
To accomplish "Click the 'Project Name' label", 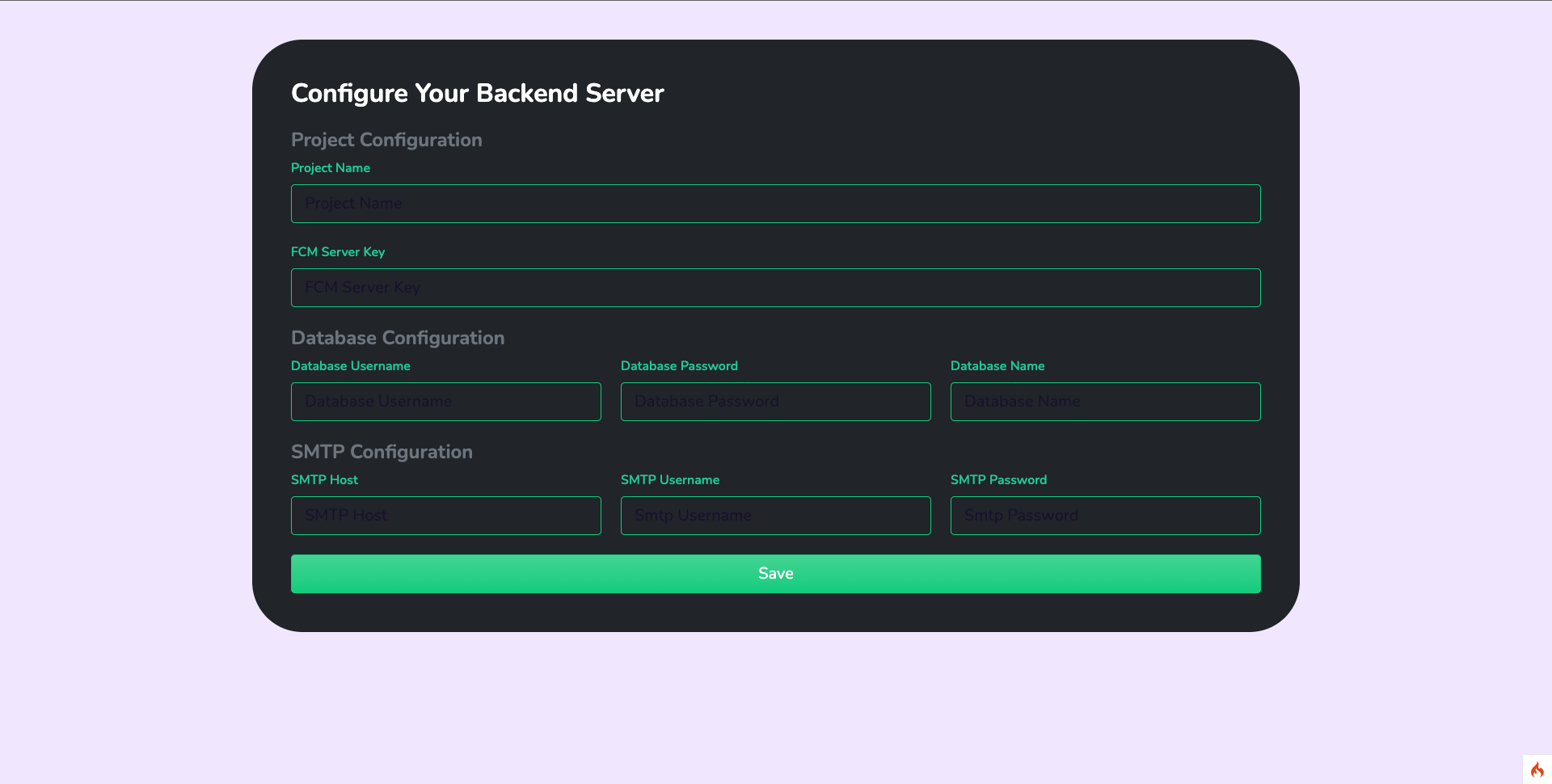I will point(331,168).
